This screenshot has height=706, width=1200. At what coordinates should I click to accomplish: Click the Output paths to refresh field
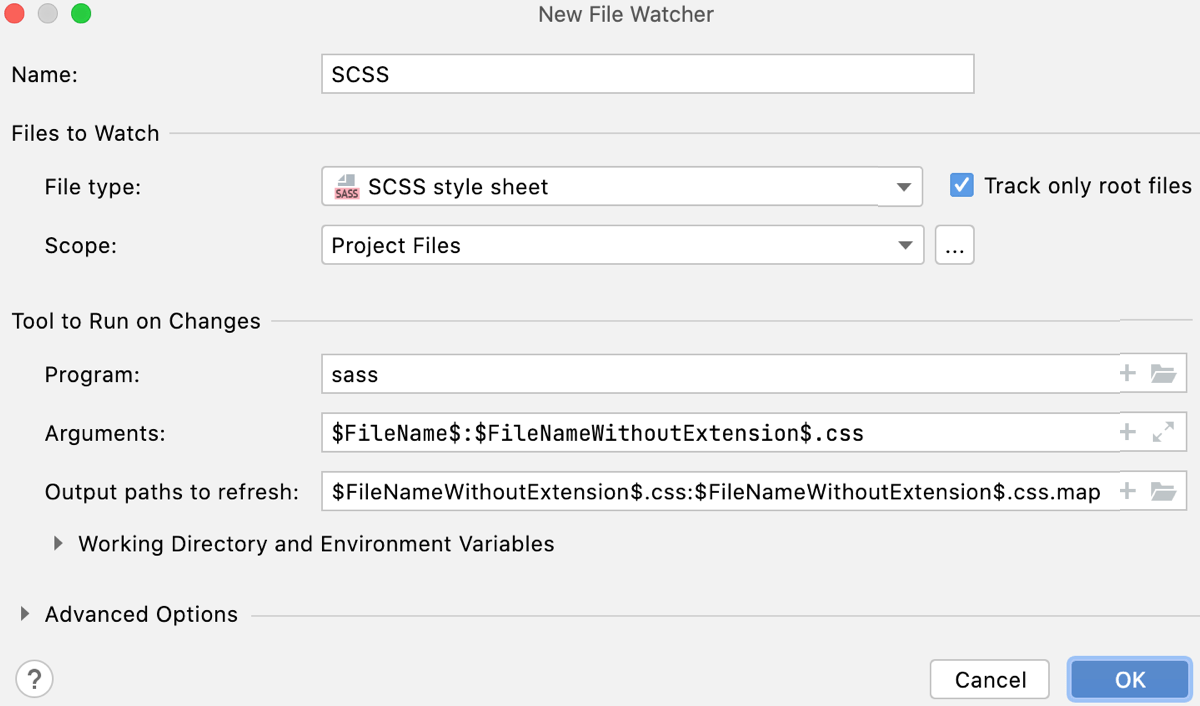[700, 491]
